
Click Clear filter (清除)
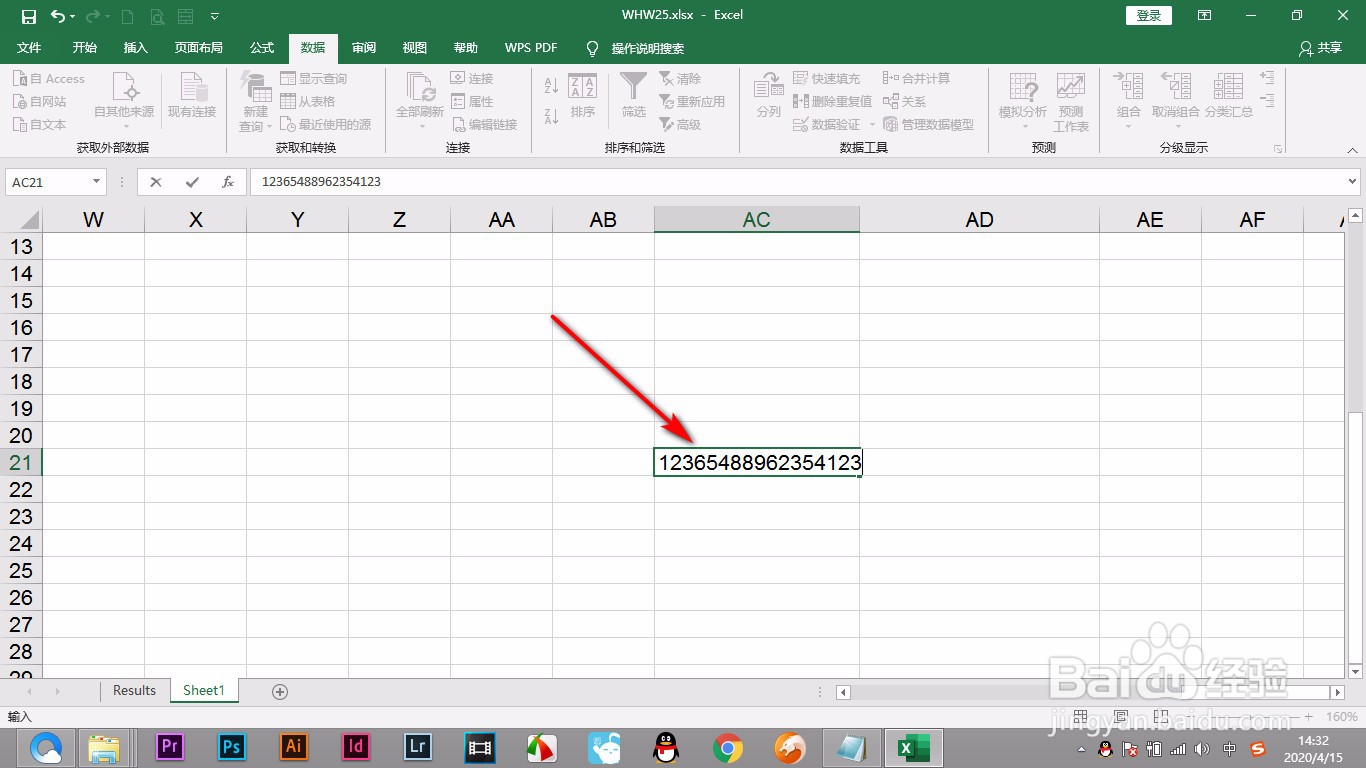[680, 79]
